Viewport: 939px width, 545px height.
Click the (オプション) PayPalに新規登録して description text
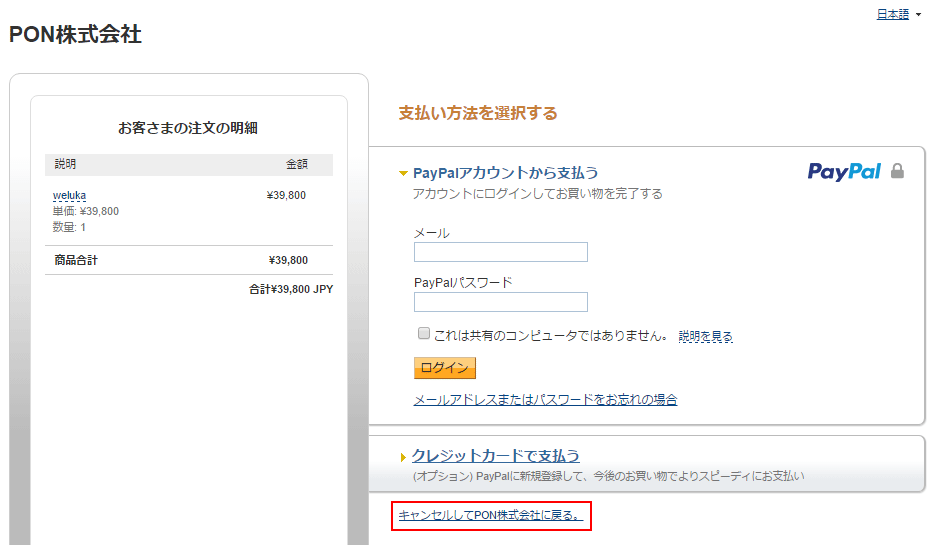[608, 476]
